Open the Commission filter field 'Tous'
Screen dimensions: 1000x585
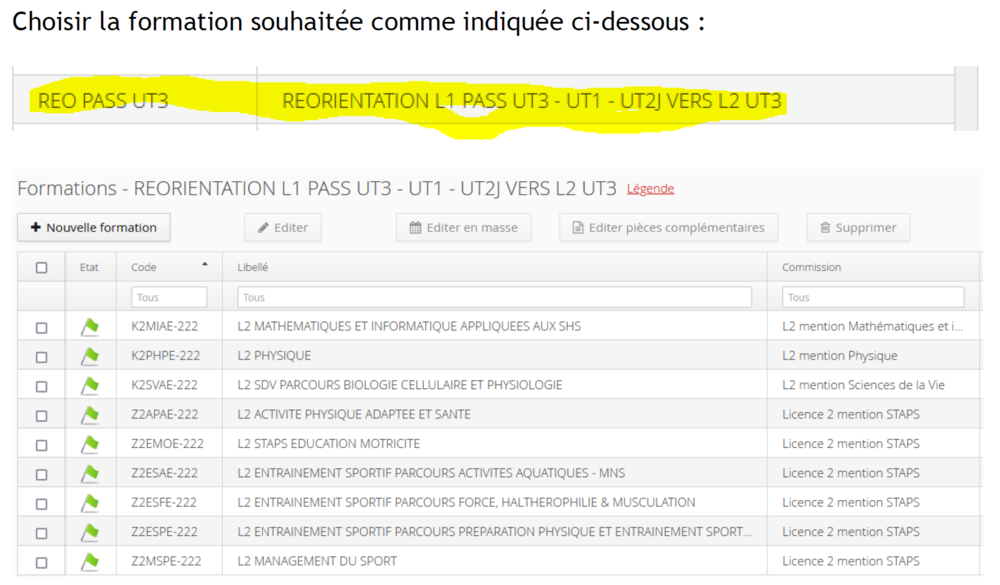(873, 297)
